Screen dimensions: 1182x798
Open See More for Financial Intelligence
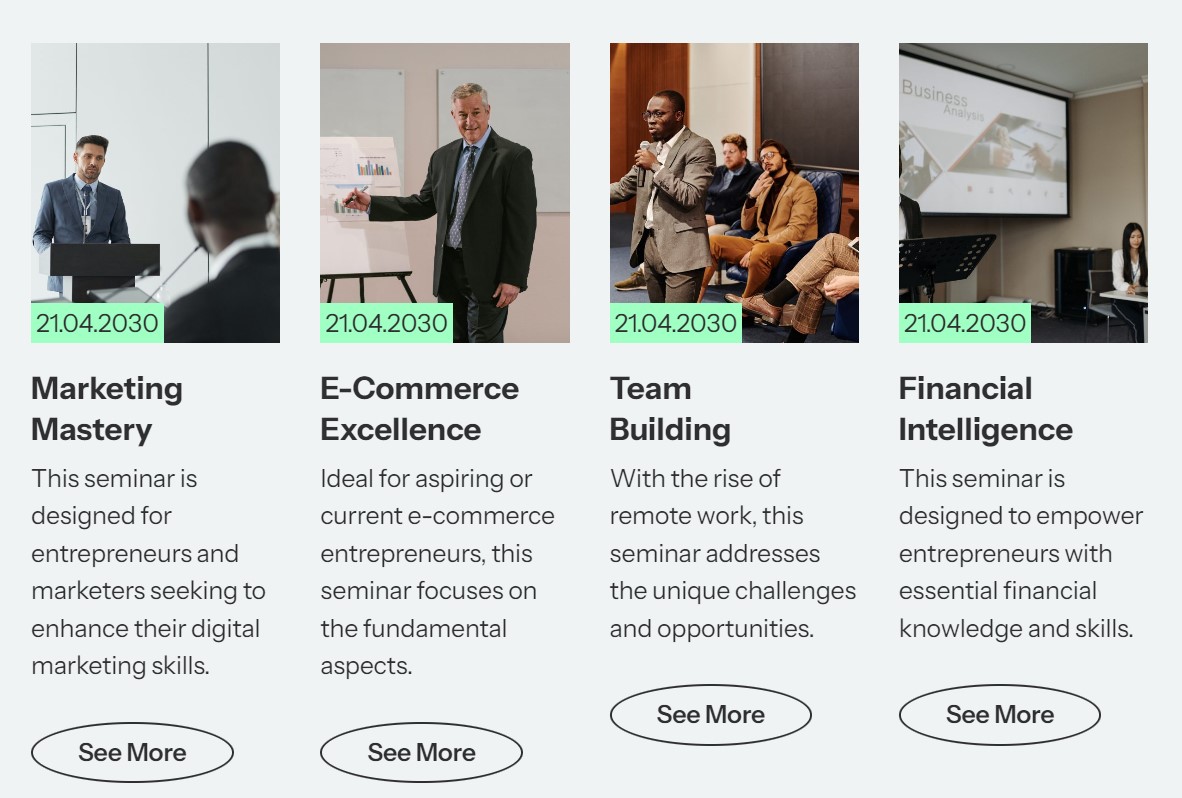[x=999, y=714]
